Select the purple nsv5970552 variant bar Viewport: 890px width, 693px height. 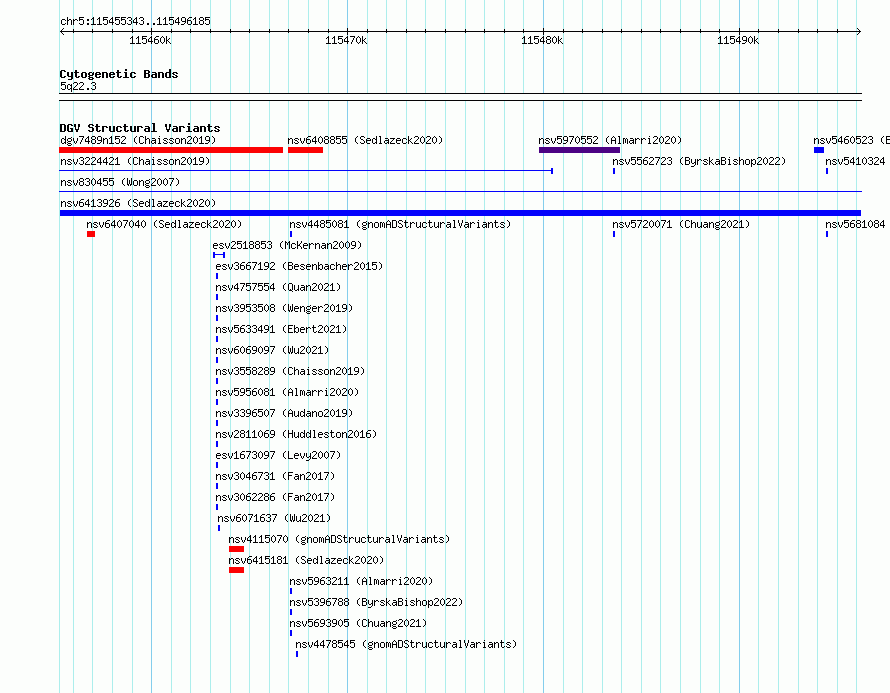click(x=579, y=150)
